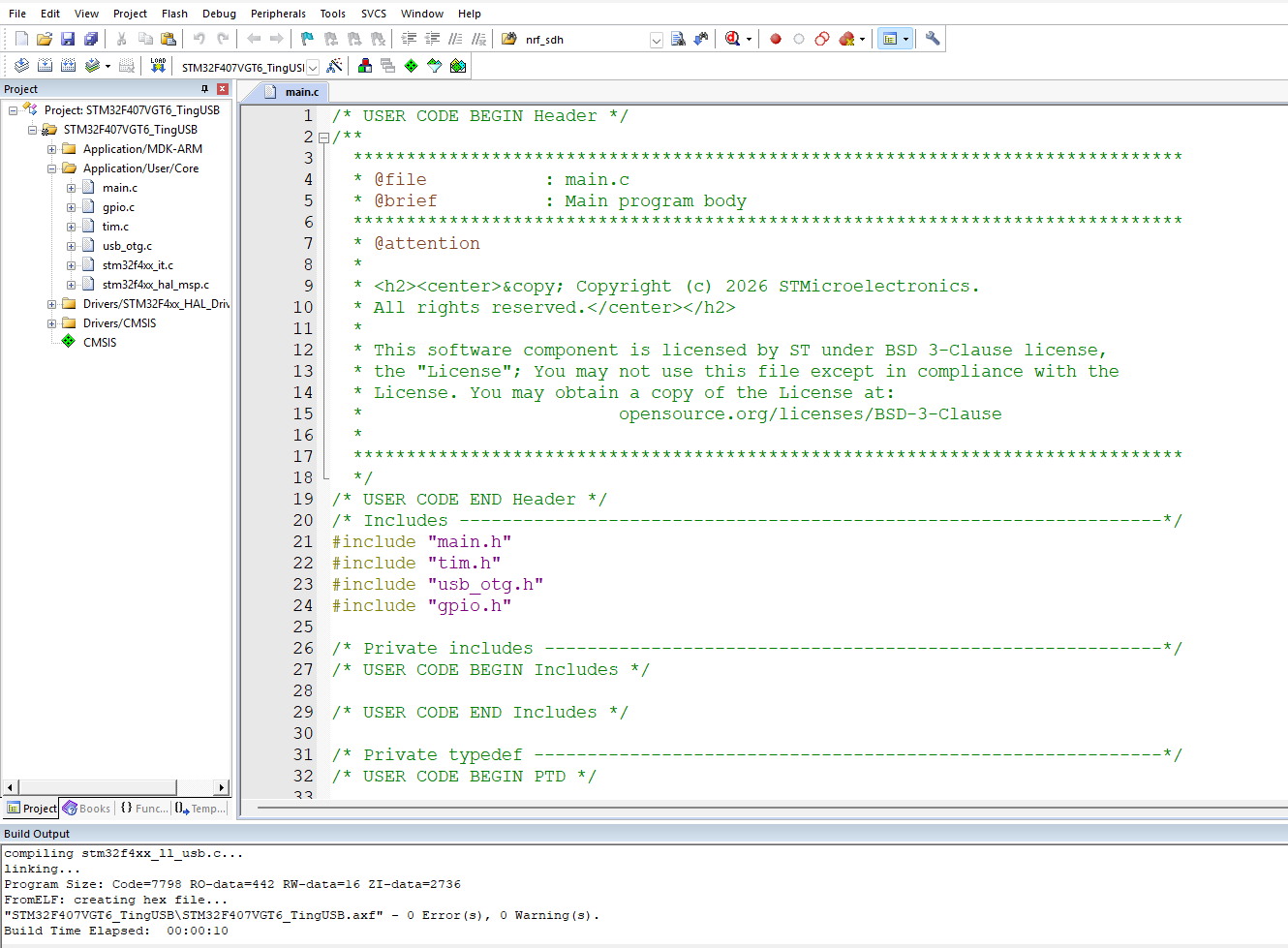Open Manage Project Items blocks icon
This screenshot has height=948, width=1288.
click(365, 66)
